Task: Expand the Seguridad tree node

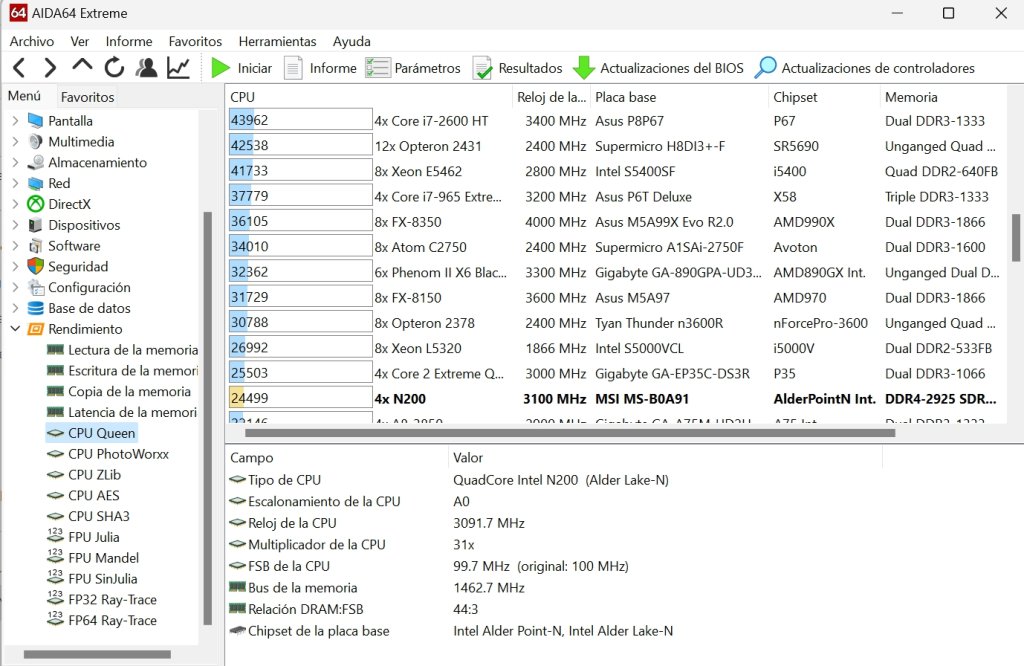Action: [x=15, y=266]
